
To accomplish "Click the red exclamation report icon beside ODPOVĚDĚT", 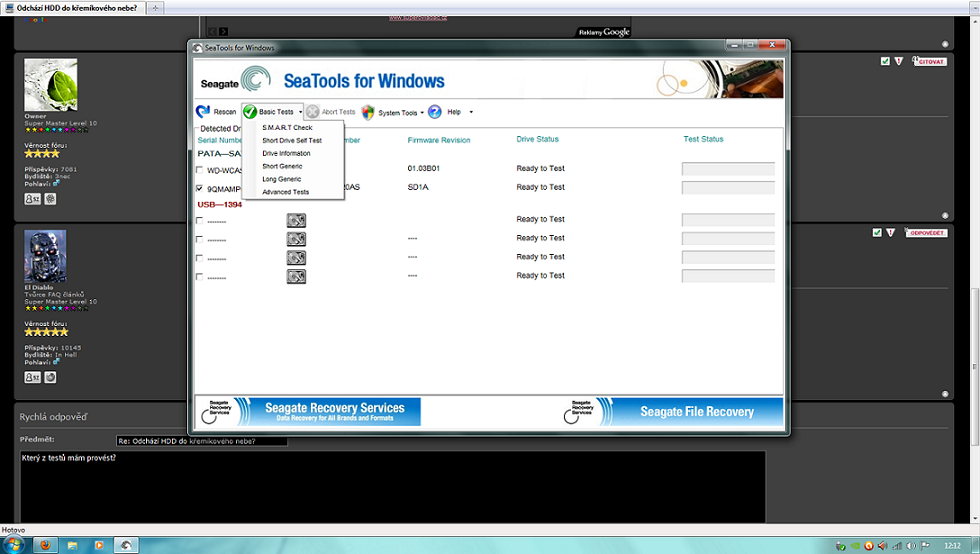I will click(891, 233).
